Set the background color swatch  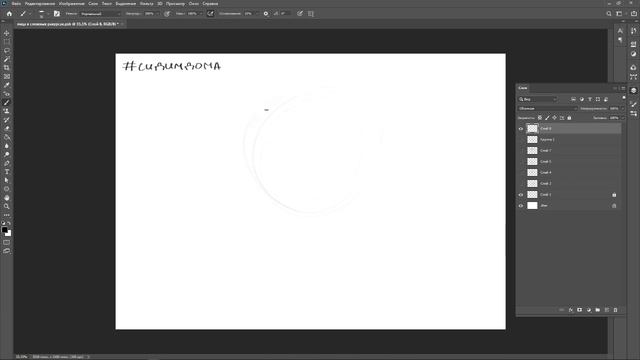(9, 233)
